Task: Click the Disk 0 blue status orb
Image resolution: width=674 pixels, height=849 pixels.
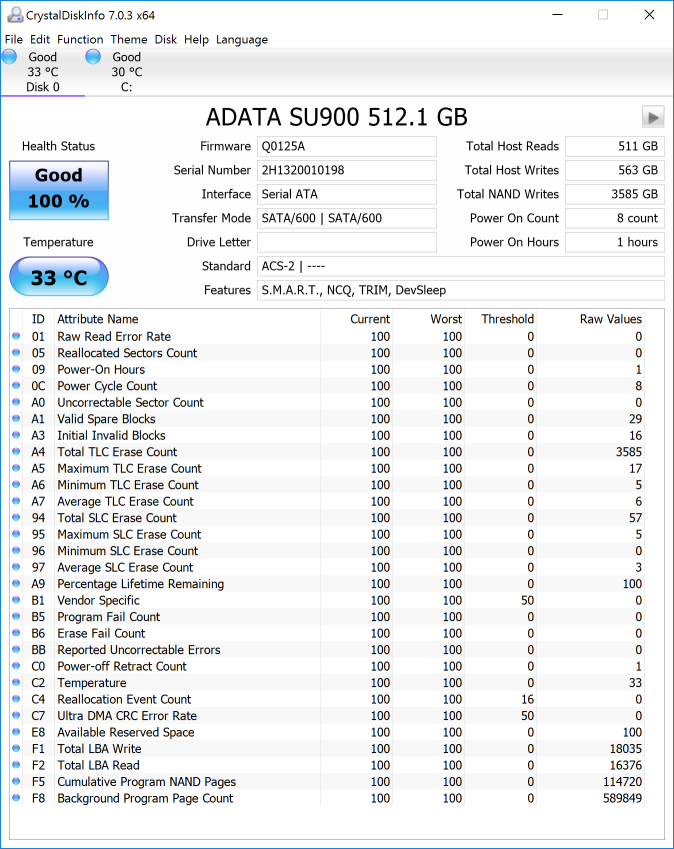Action: (x=10, y=57)
